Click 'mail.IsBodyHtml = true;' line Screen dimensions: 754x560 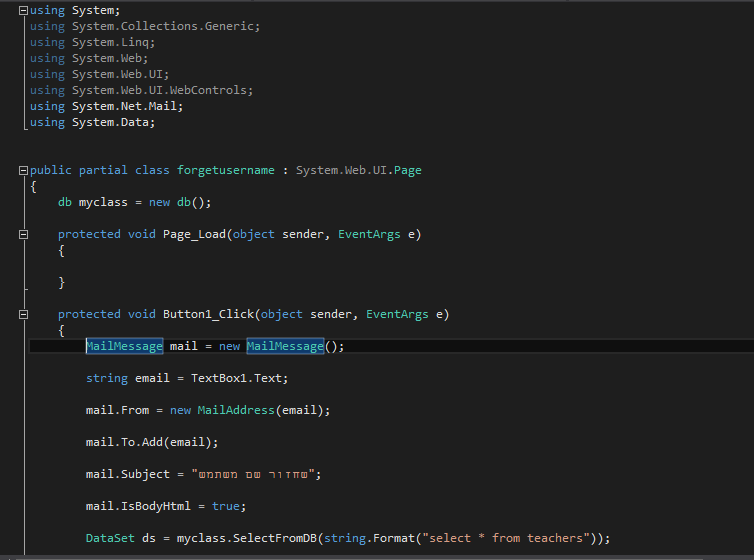(166, 506)
